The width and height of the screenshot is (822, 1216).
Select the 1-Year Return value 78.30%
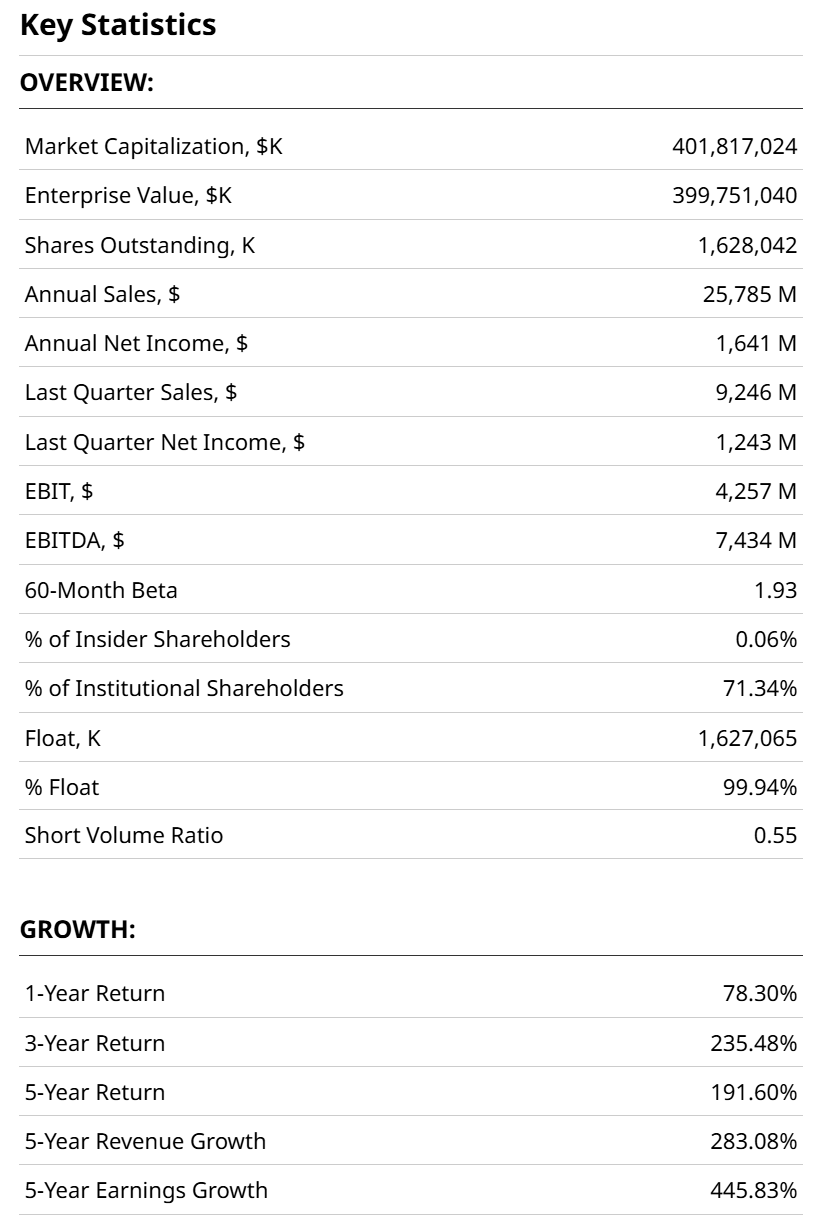(x=760, y=994)
